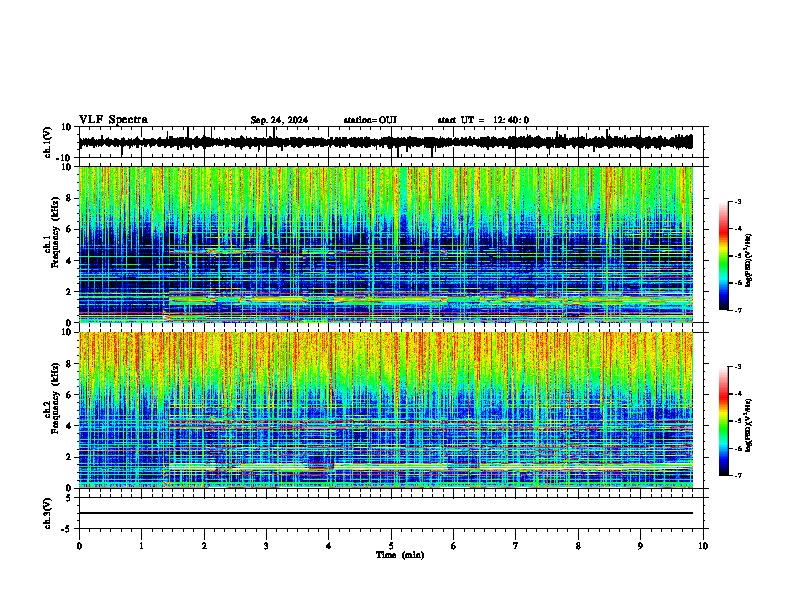792x612 pixels.
Task: Click time axis tick label "5"
Action: pyautogui.click(x=391, y=546)
